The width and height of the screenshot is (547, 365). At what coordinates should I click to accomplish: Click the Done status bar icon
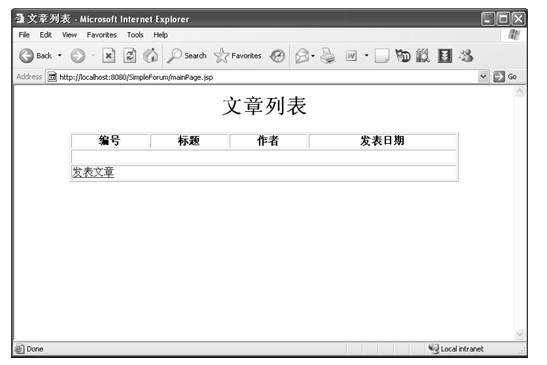point(20,349)
